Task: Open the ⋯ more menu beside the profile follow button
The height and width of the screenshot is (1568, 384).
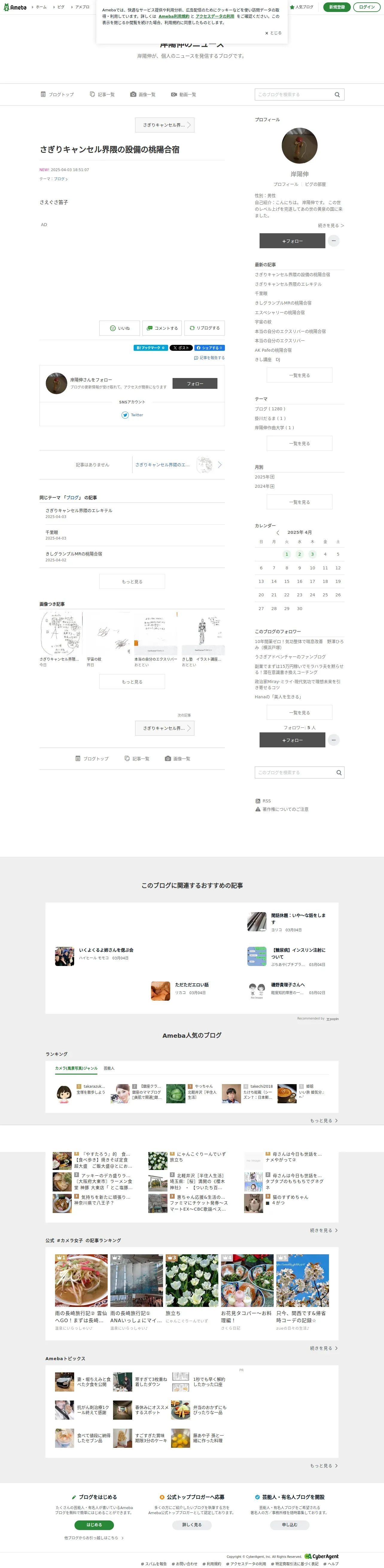Action: [333, 241]
